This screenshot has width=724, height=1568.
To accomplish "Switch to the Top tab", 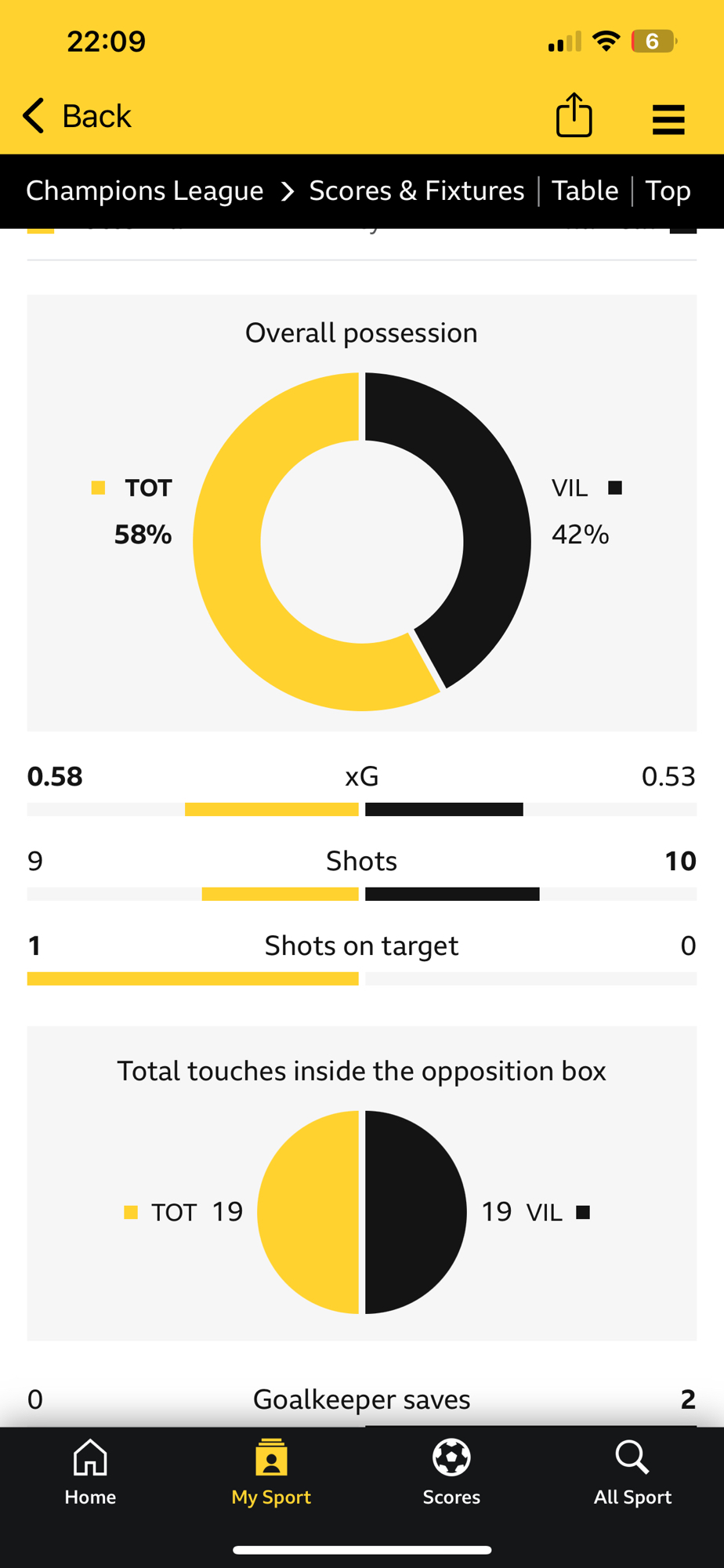I will [x=668, y=191].
